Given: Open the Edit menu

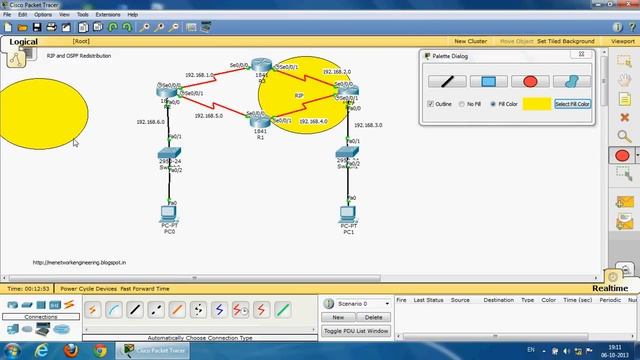Looking at the screenshot, I should pyautogui.click(x=22, y=14).
